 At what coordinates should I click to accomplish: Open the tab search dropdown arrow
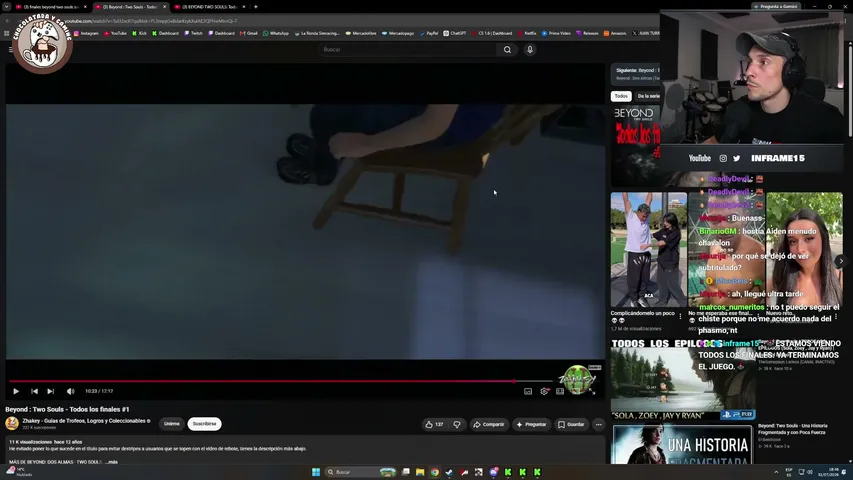pos(7,7)
